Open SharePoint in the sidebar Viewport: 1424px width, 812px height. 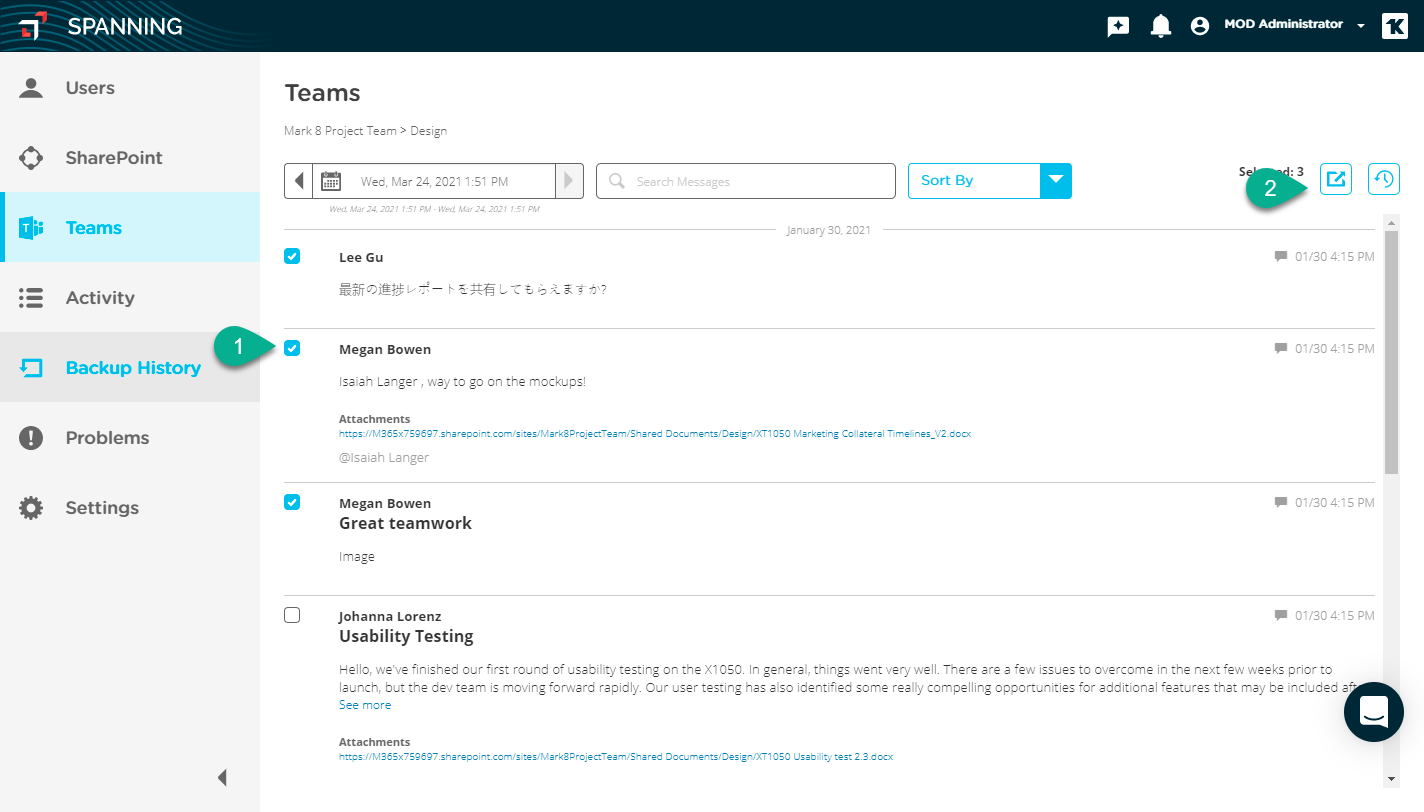point(130,158)
